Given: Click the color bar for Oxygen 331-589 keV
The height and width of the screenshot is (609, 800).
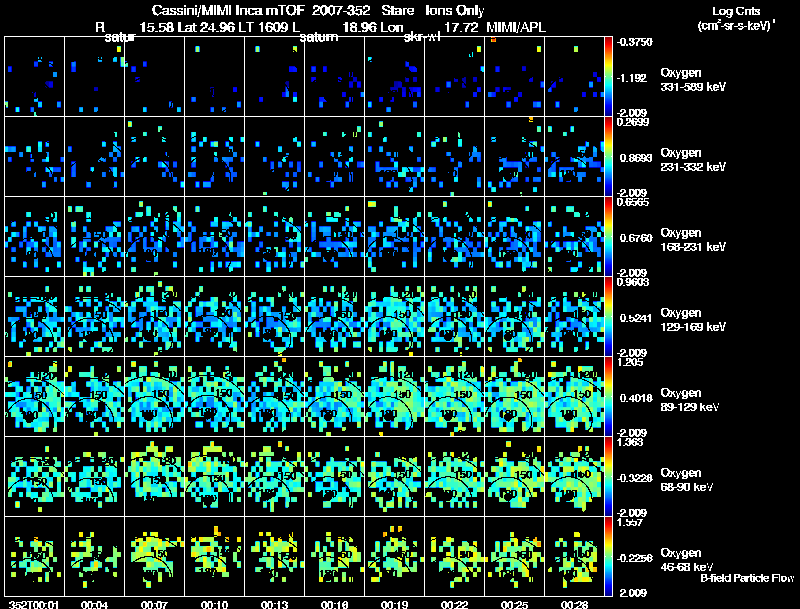Looking at the screenshot, I should click(x=609, y=76).
